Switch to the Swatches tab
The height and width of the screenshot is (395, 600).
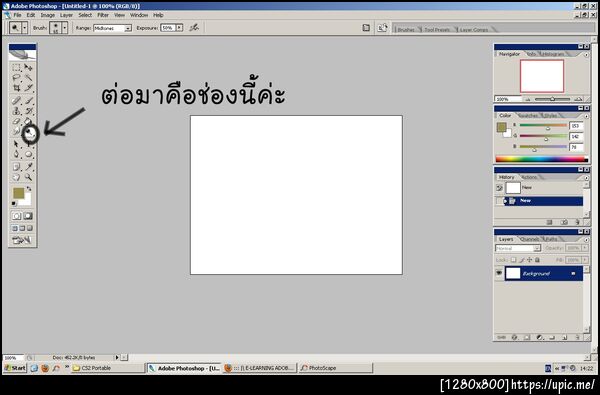[x=528, y=116]
